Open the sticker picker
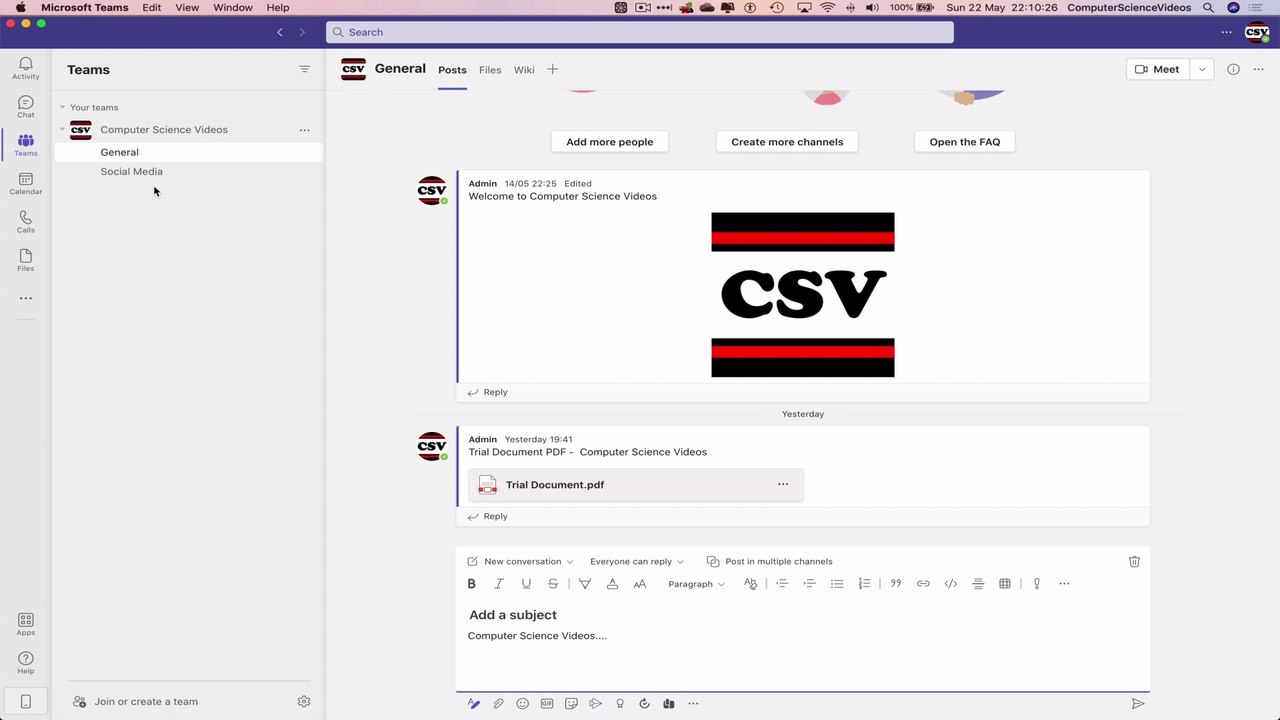Viewport: 1280px width, 720px height. [571, 704]
